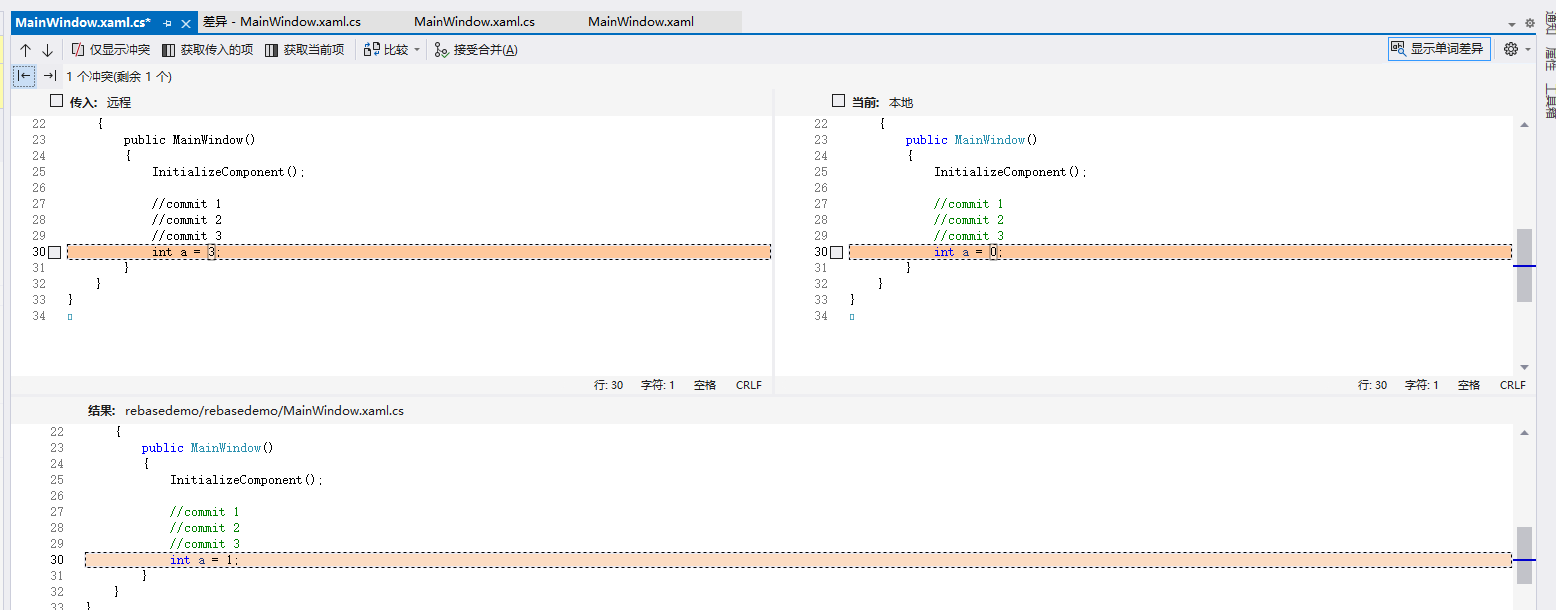Click '字符: 1' in the incoming pane status

(658, 385)
